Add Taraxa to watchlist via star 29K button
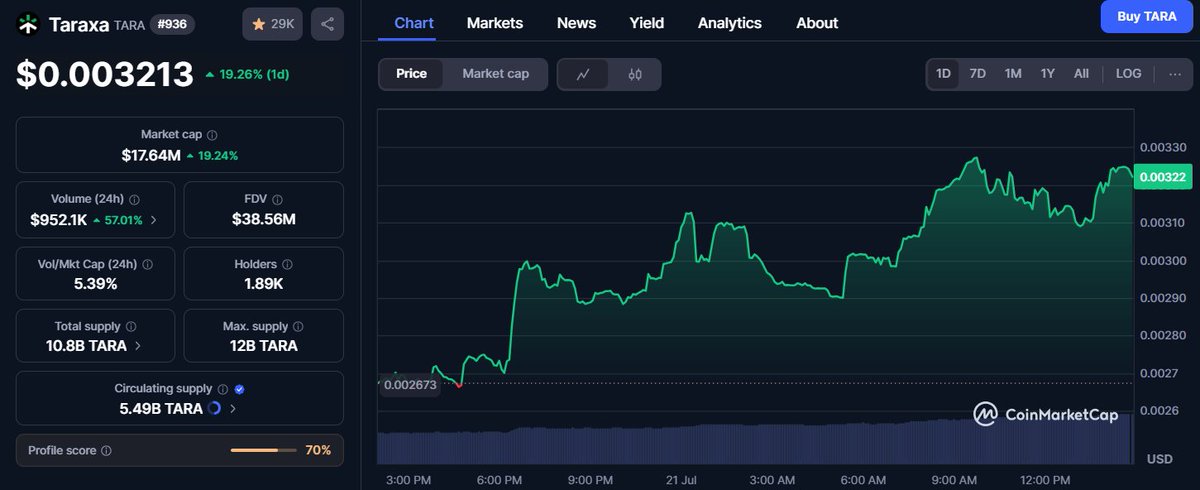 [272, 23]
